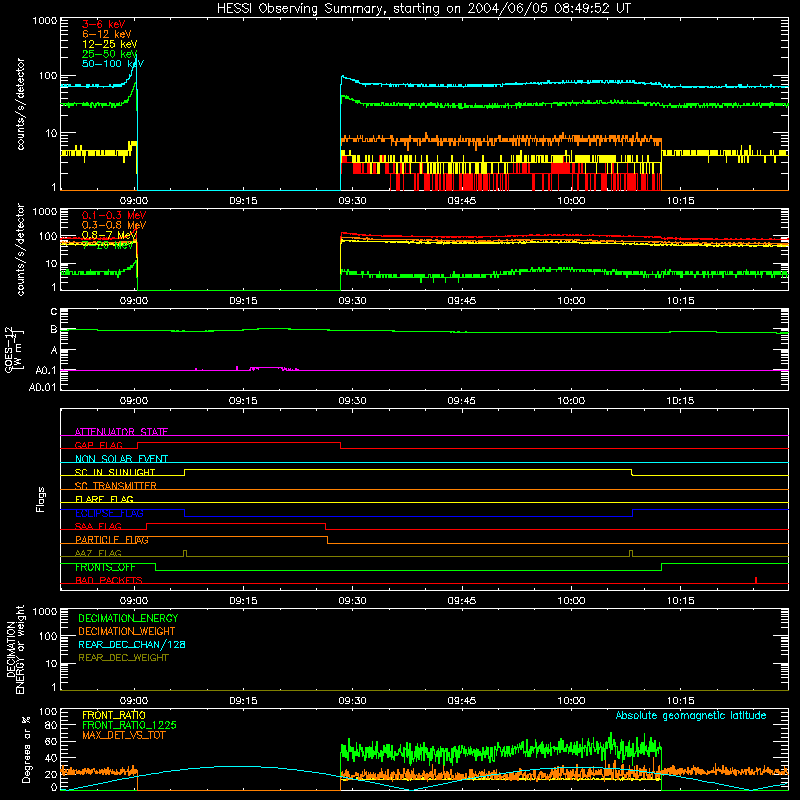Click the vertical Flags axis title
800x800 pixels.
click(x=40, y=499)
